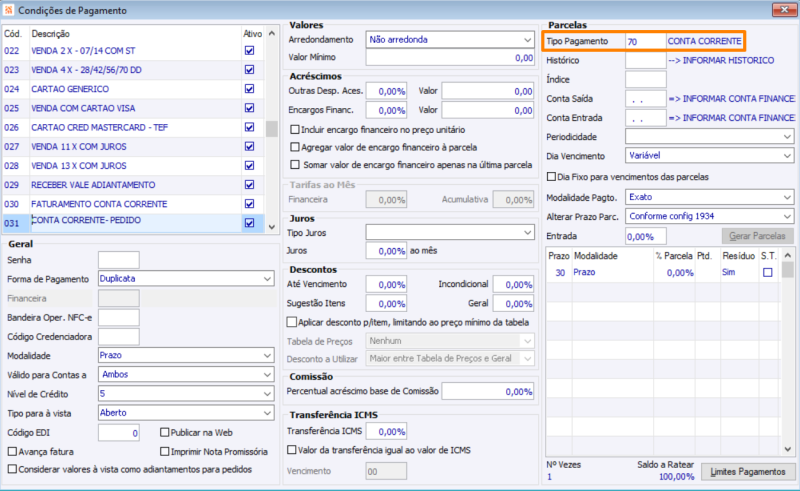Viewport: 800px width, 491px height.
Task: Check Dia Fixo para vencimentos das parcelas
Action: click(552, 176)
